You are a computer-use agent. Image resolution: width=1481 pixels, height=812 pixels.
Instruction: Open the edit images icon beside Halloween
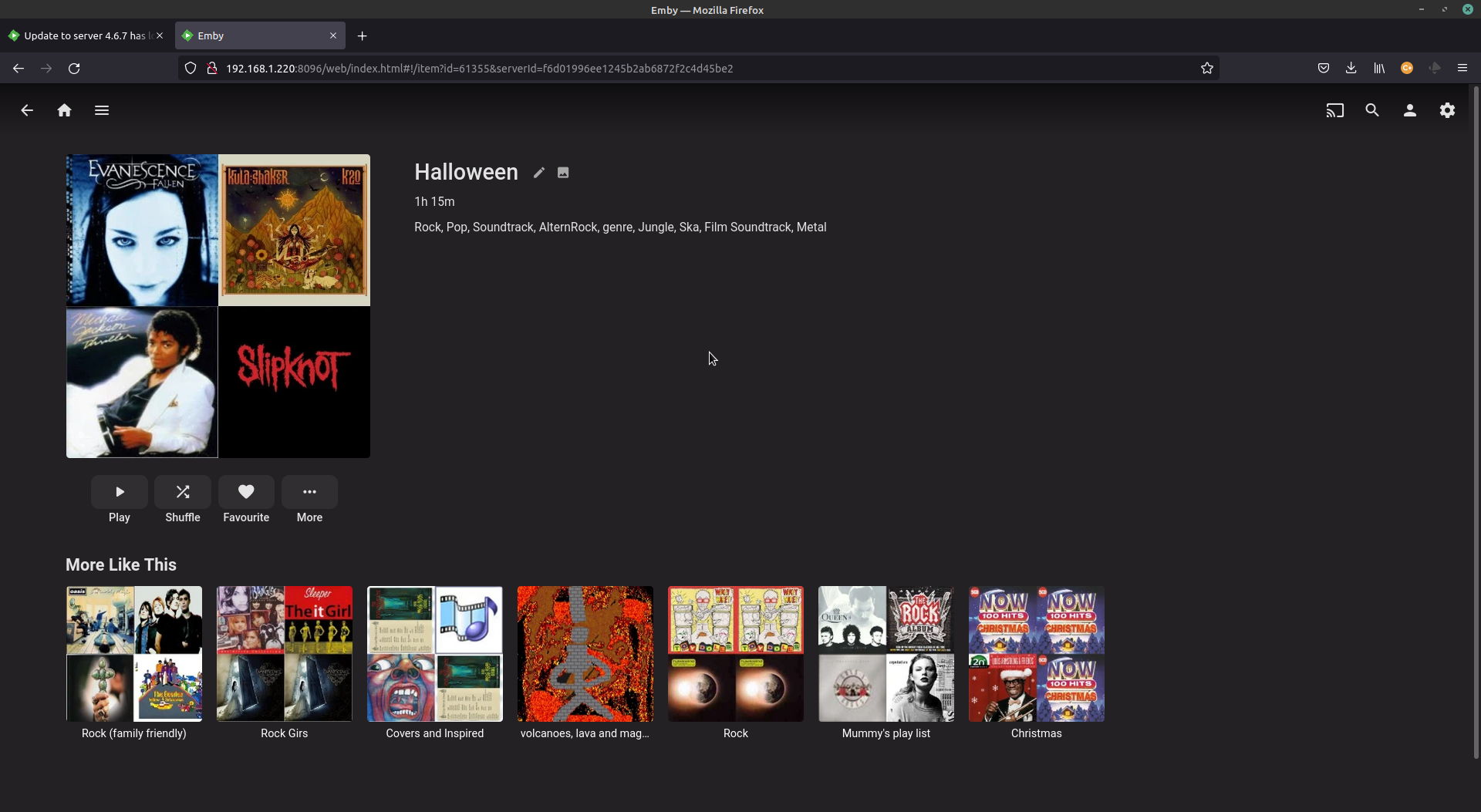(563, 173)
